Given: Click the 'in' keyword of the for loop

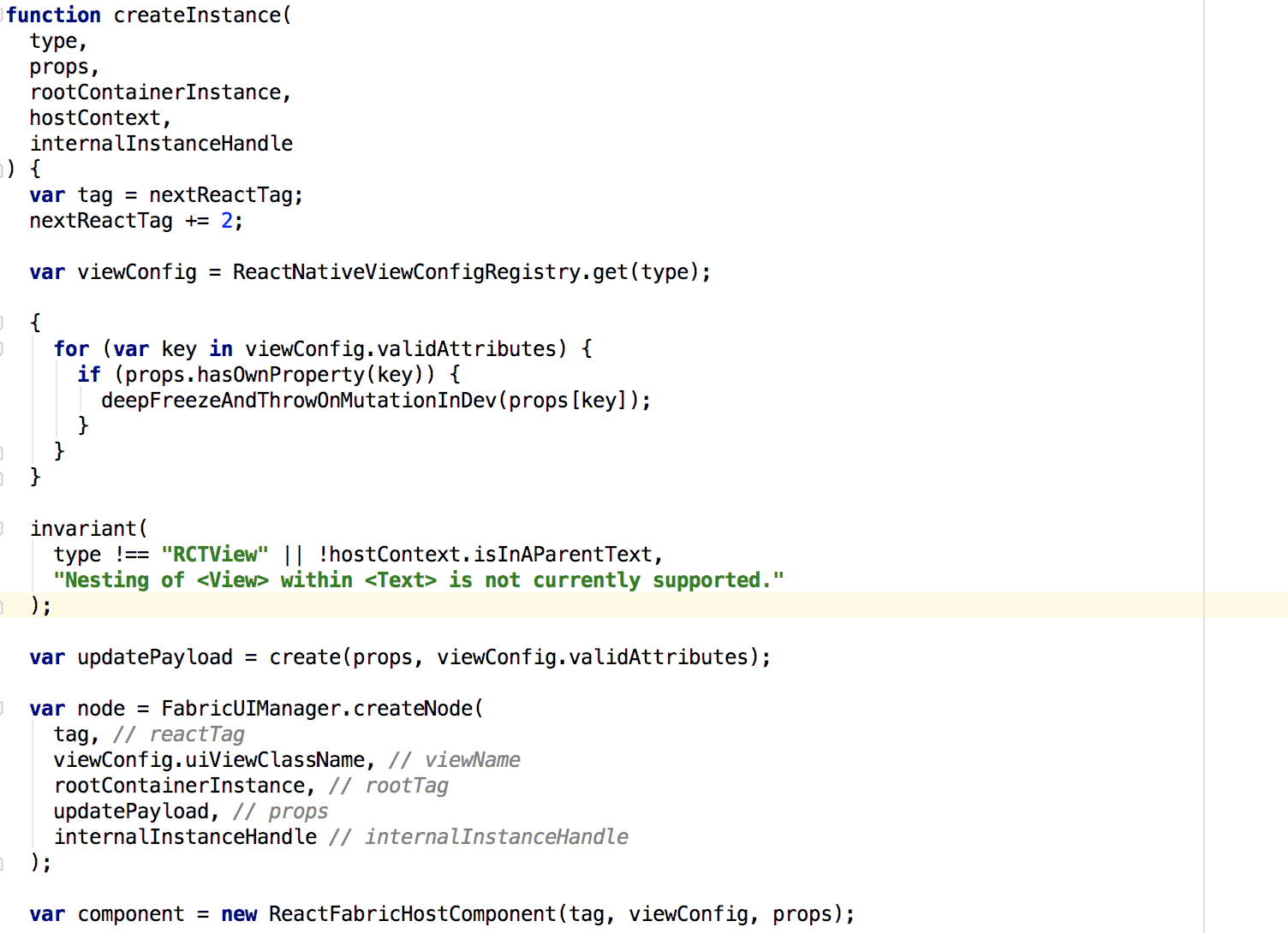Looking at the screenshot, I should pyautogui.click(x=221, y=349).
